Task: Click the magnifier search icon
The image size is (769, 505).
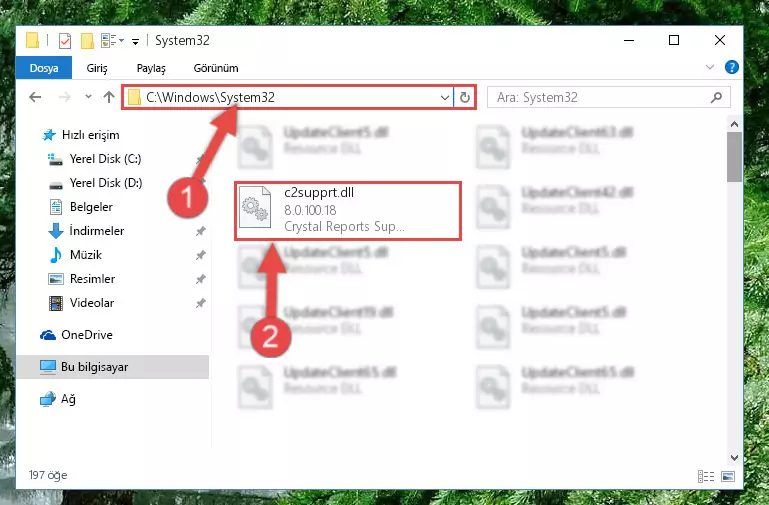Action: pyautogui.click(x=716, y=98)
